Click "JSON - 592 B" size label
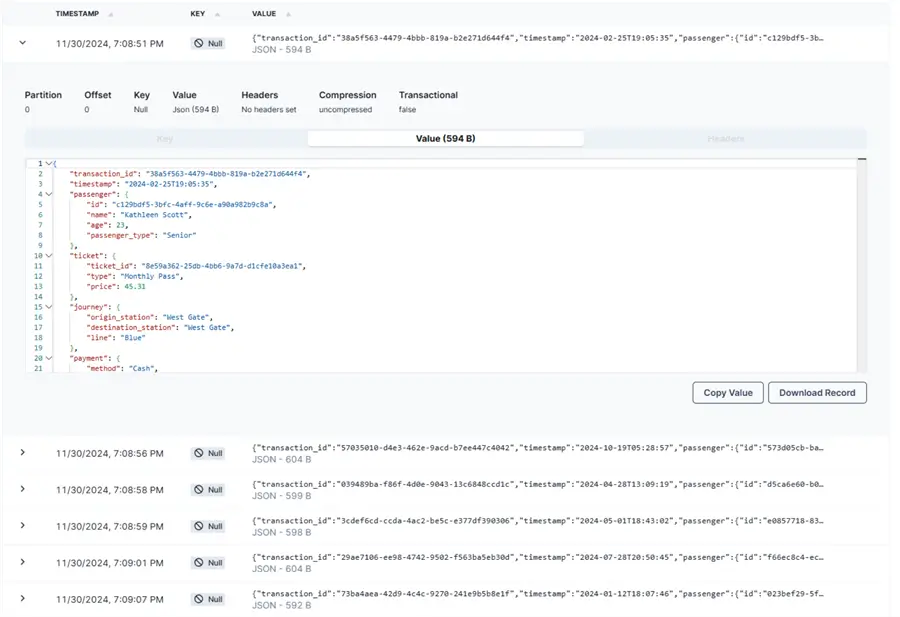Image resolution: width=900 pixels, height=617 pixels. tap(281, 606)
